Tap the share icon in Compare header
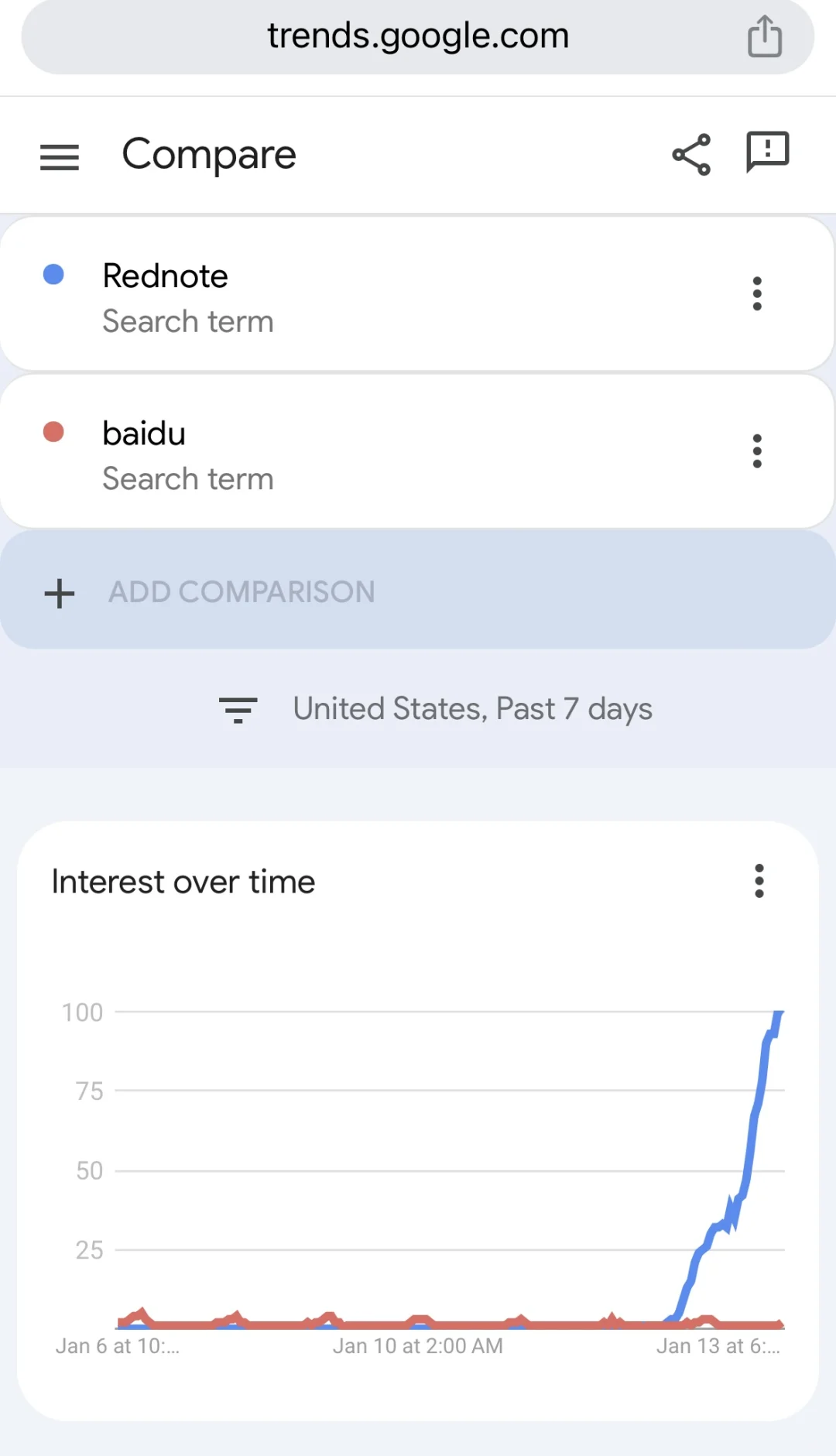Screen dimensions: 836x1456 [x=691, y=155]
